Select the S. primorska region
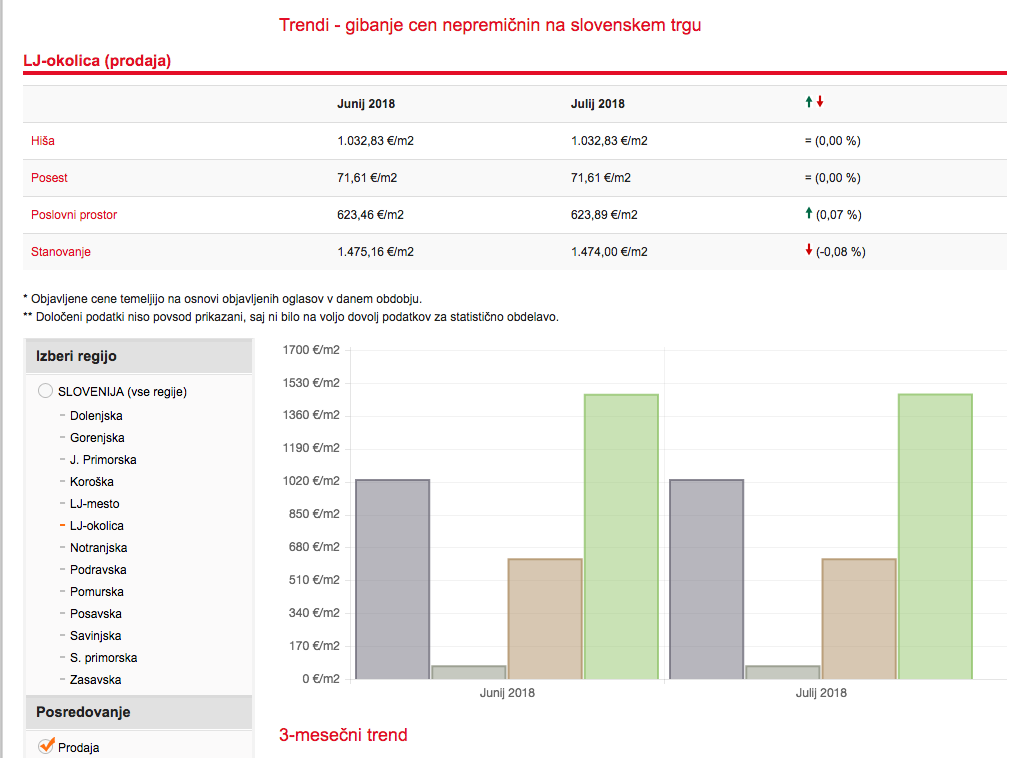 tap(103, 658)
